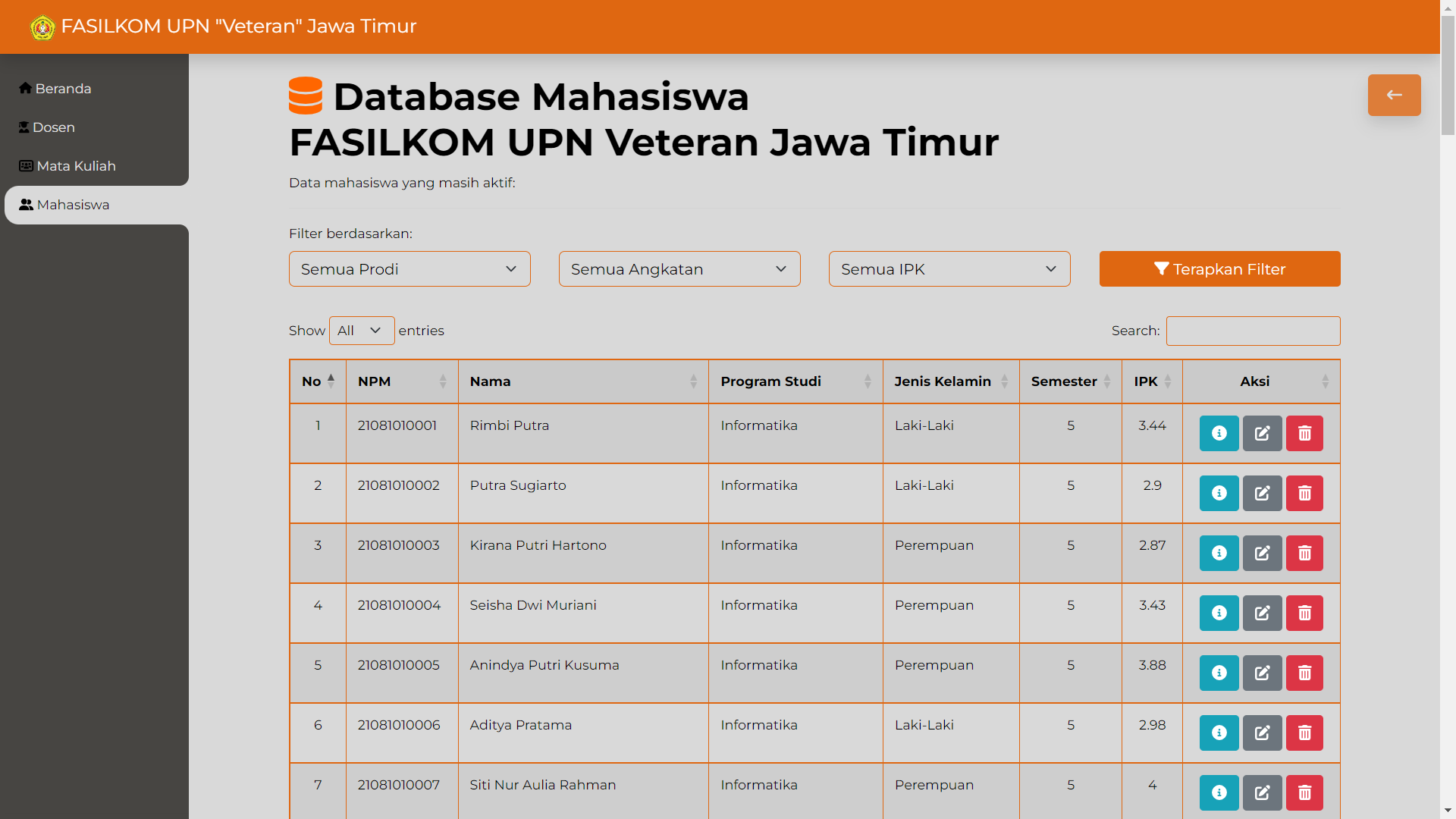Edit Anindya Putri Kusuma's record

tap(1262, 673)
